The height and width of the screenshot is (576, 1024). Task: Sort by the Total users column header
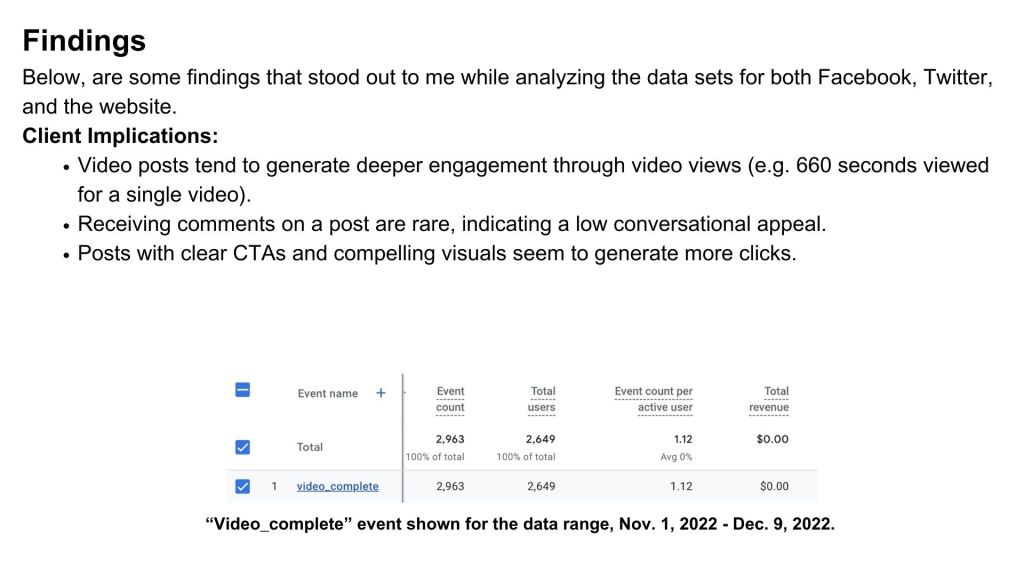coord(541,399)
